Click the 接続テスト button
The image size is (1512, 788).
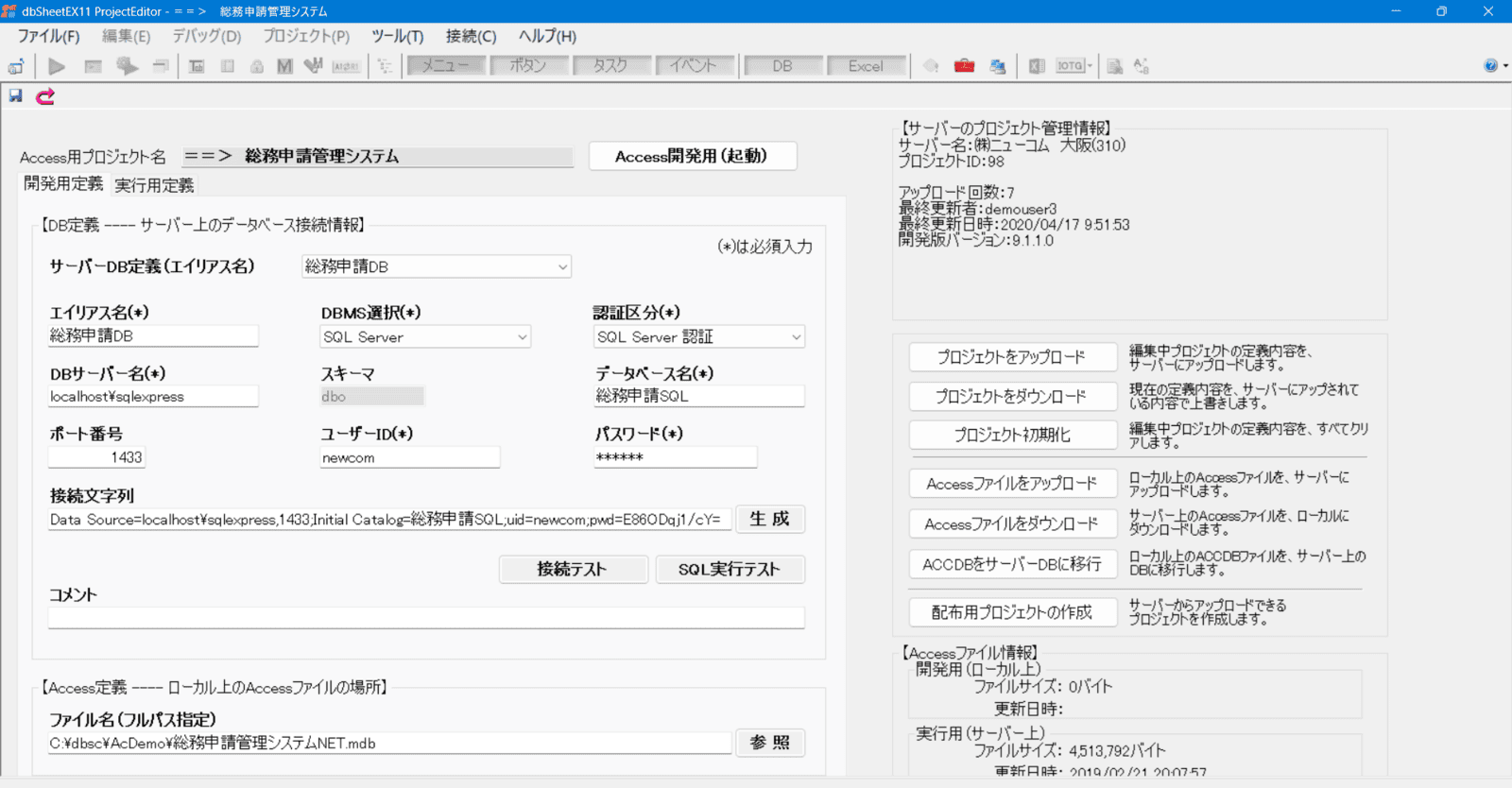[x=572, y=569]
